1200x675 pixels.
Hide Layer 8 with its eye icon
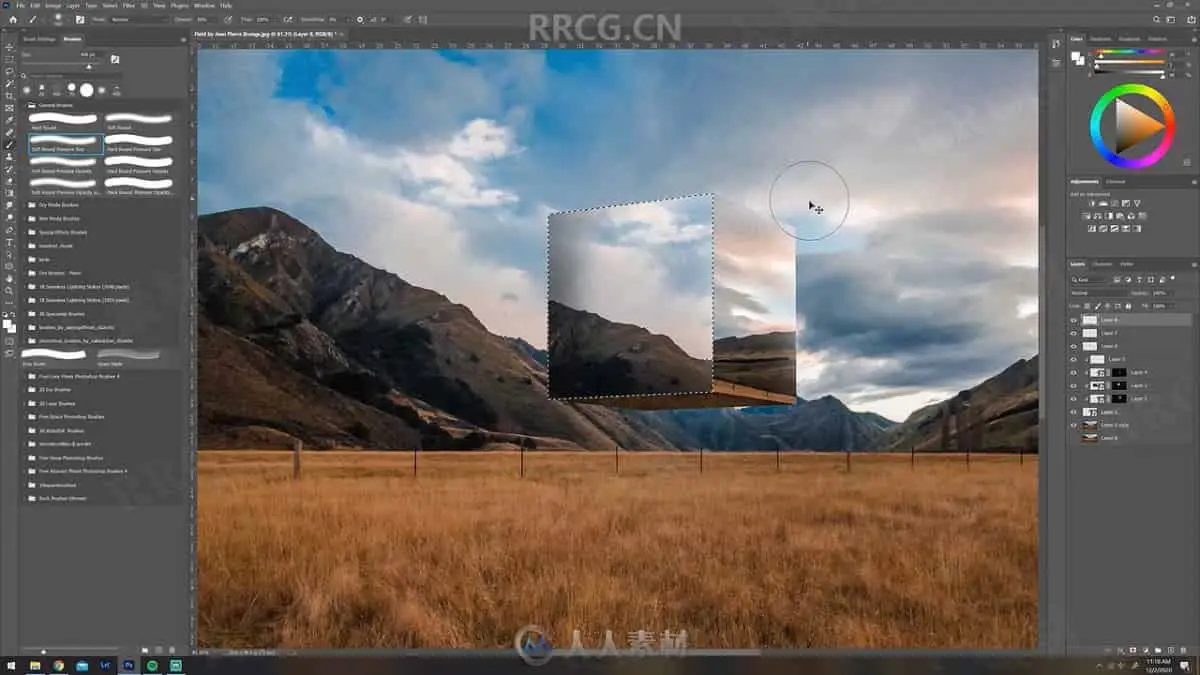[1074, 320]
